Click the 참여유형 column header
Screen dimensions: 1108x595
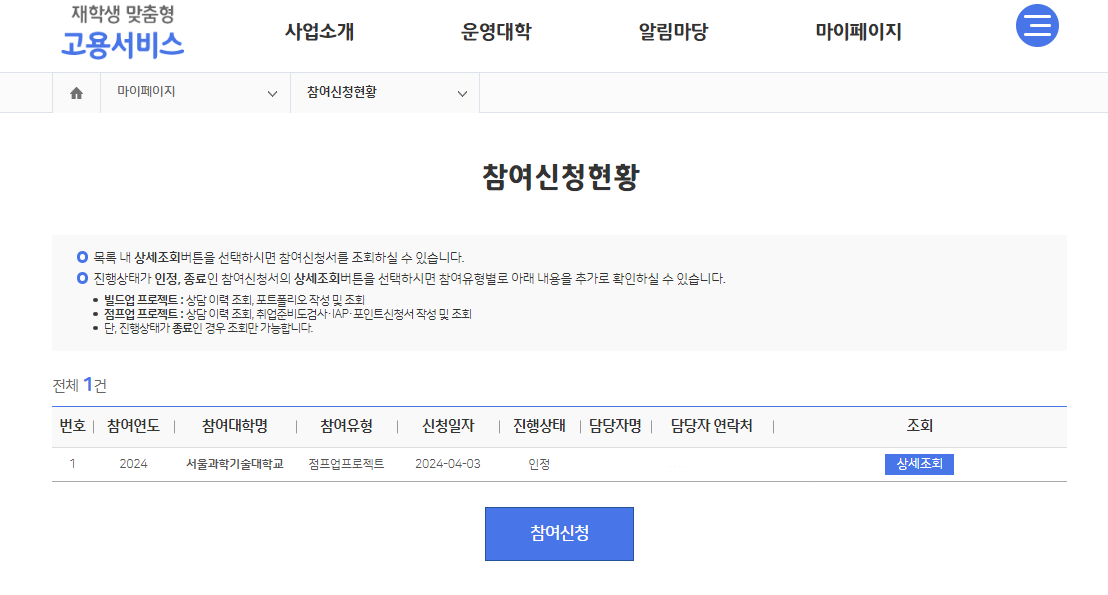point(346,426)
